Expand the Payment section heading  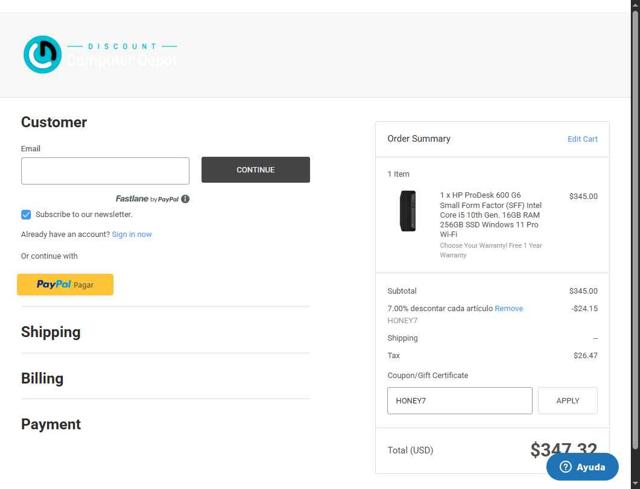(51, 424)
